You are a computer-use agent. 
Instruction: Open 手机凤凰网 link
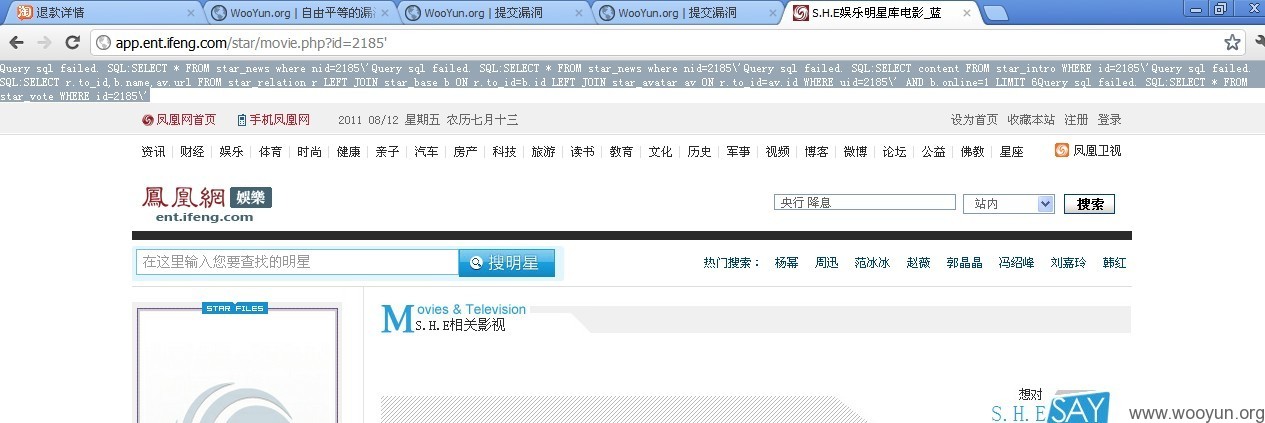(280, 120)
